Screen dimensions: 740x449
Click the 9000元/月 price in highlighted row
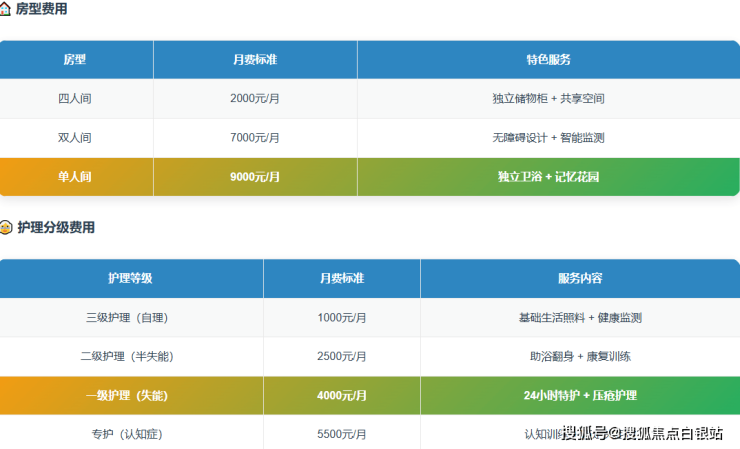[x=255, y=177]
